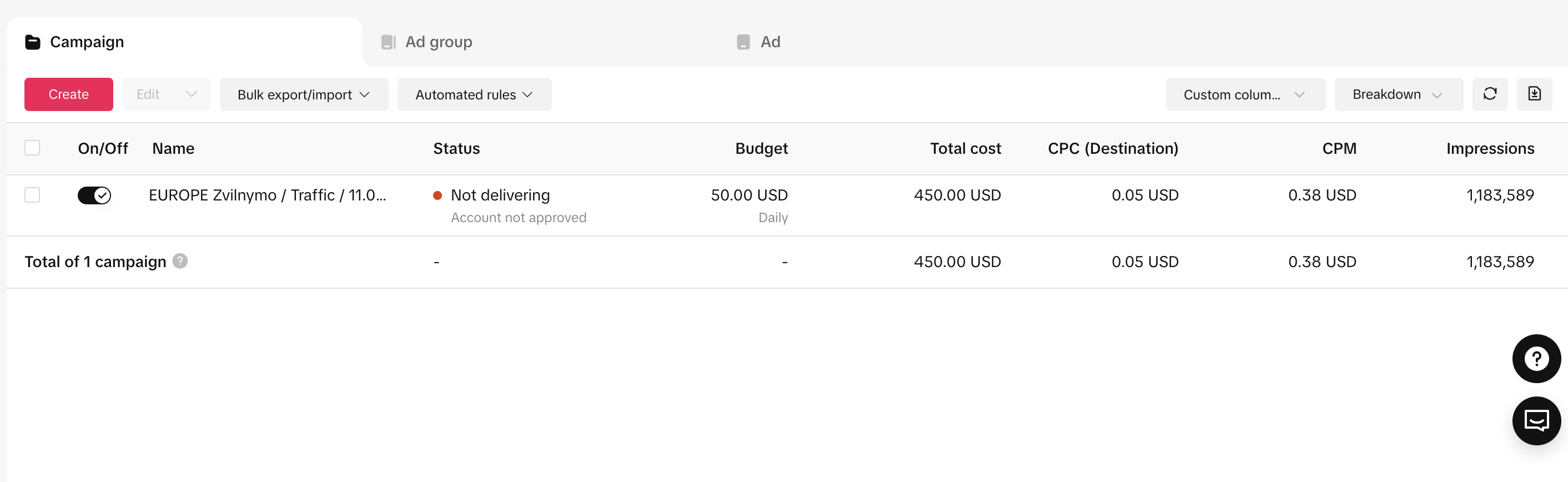1568x482 pixels.
Task: Click the campaign row 0.38 USD CPM value
Action: [x=1322, y=195]
